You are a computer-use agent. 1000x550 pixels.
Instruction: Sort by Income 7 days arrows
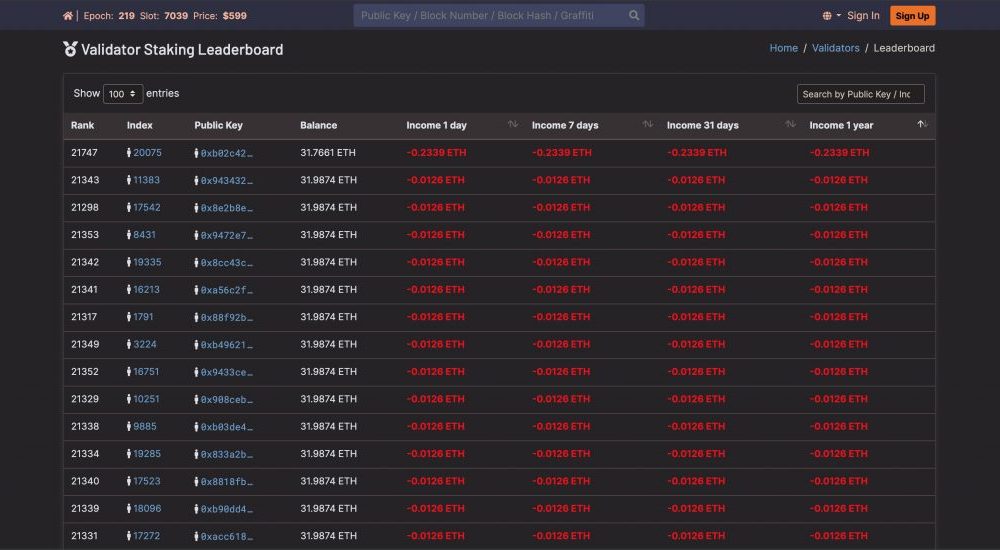(648, 124)
